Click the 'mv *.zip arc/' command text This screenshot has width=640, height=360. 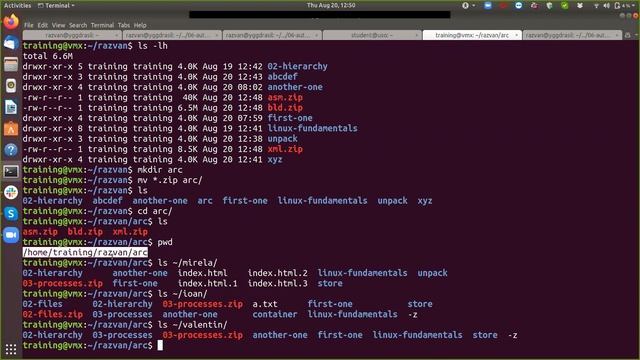tap(170, 180)
